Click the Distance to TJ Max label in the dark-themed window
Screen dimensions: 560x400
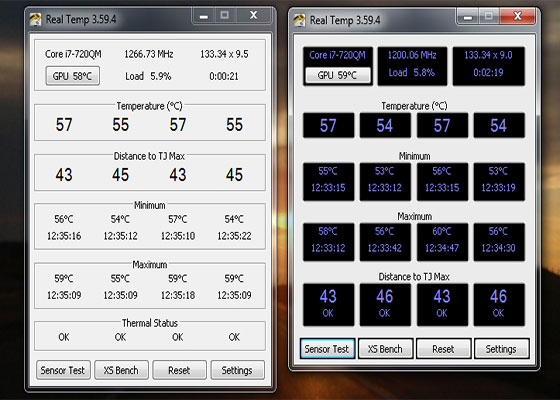pos(414,277)
